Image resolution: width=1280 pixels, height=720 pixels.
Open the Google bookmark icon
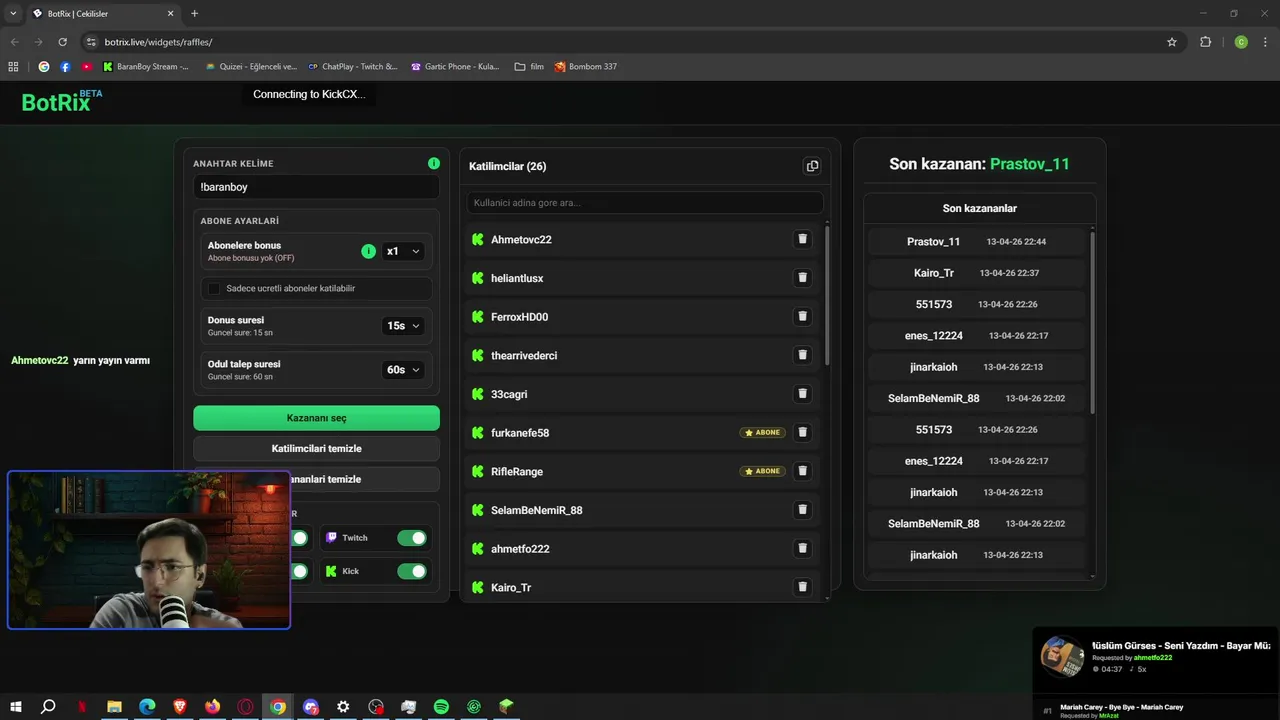[44, 67]
